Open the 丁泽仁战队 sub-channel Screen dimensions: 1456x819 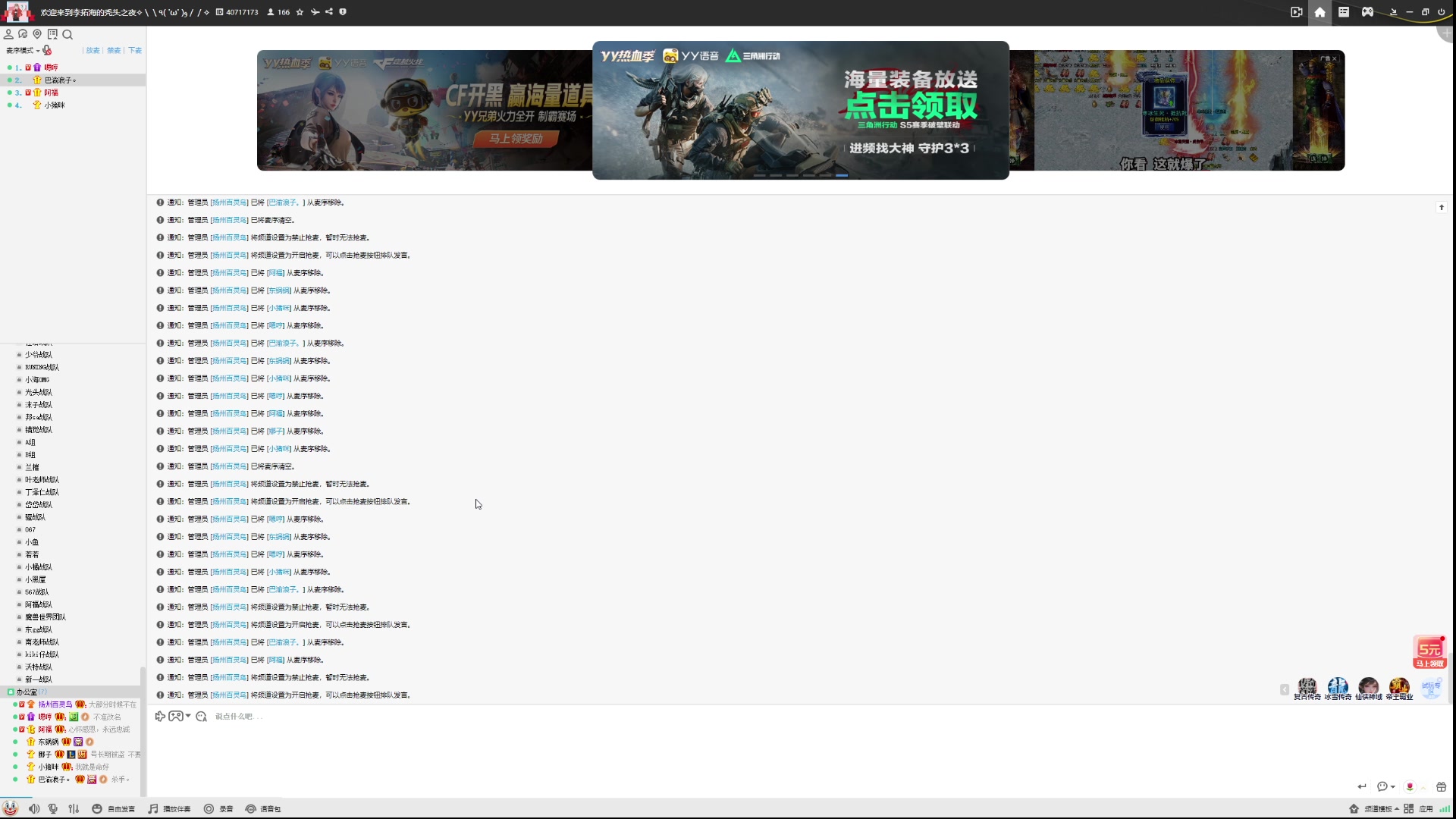pyautogui.click(x=42, y=493)
